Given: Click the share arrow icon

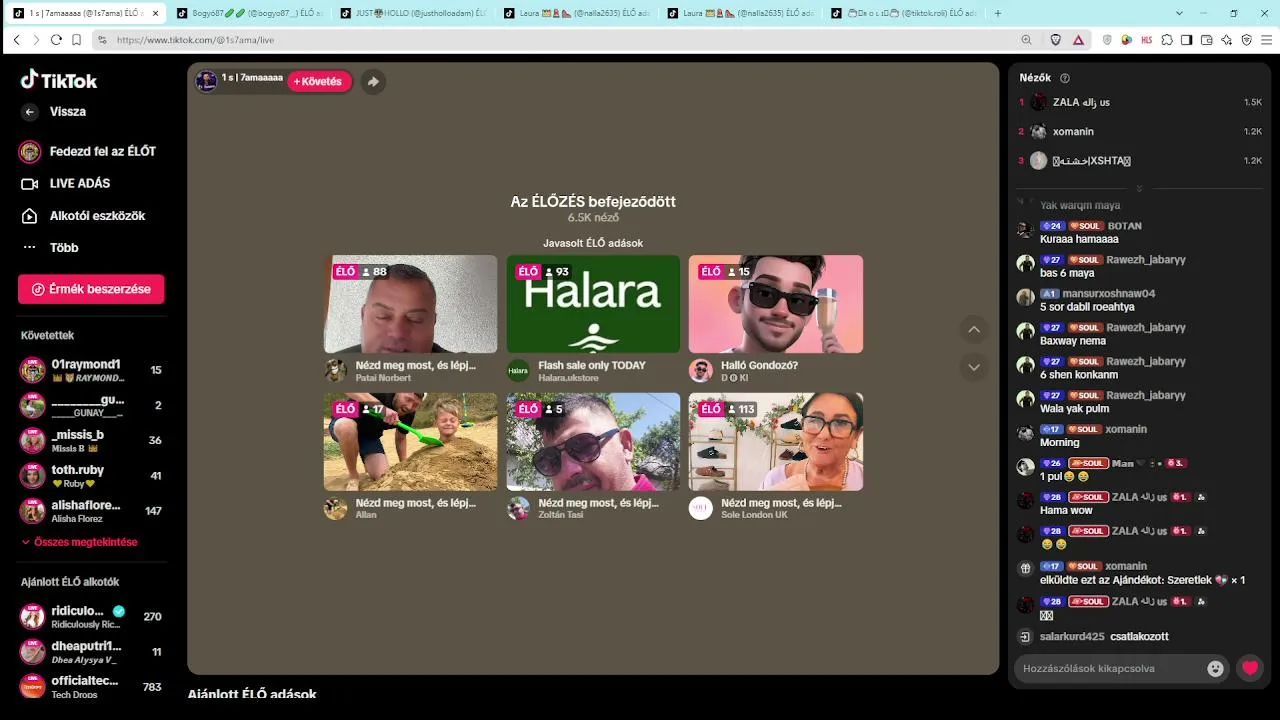Looking at the screenshot, I should click(373, 82).
